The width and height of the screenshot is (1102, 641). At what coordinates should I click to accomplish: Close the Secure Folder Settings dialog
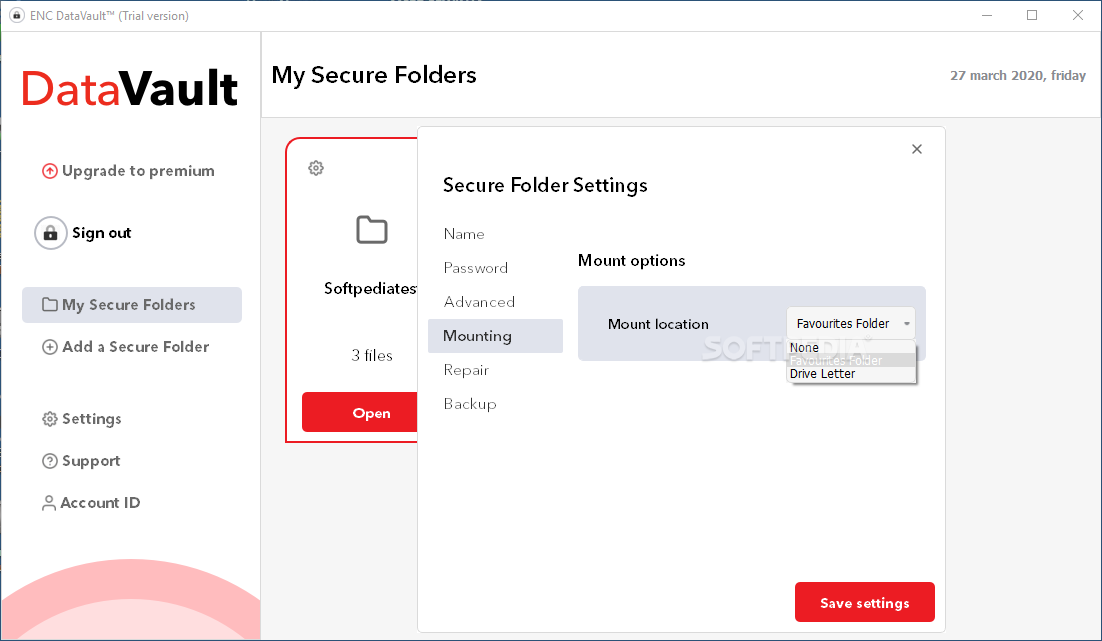(916, 149)
